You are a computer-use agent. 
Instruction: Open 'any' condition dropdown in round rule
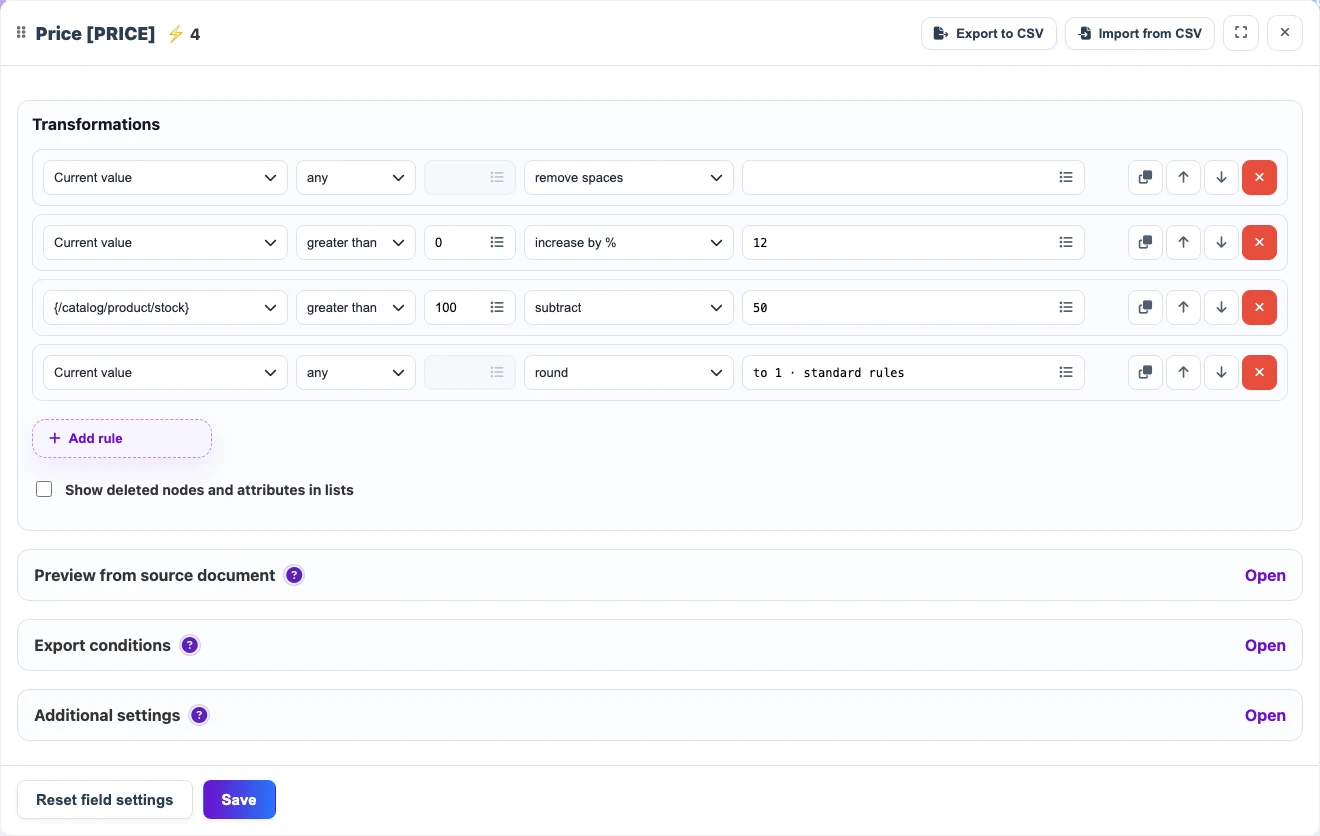coord(355,372)
